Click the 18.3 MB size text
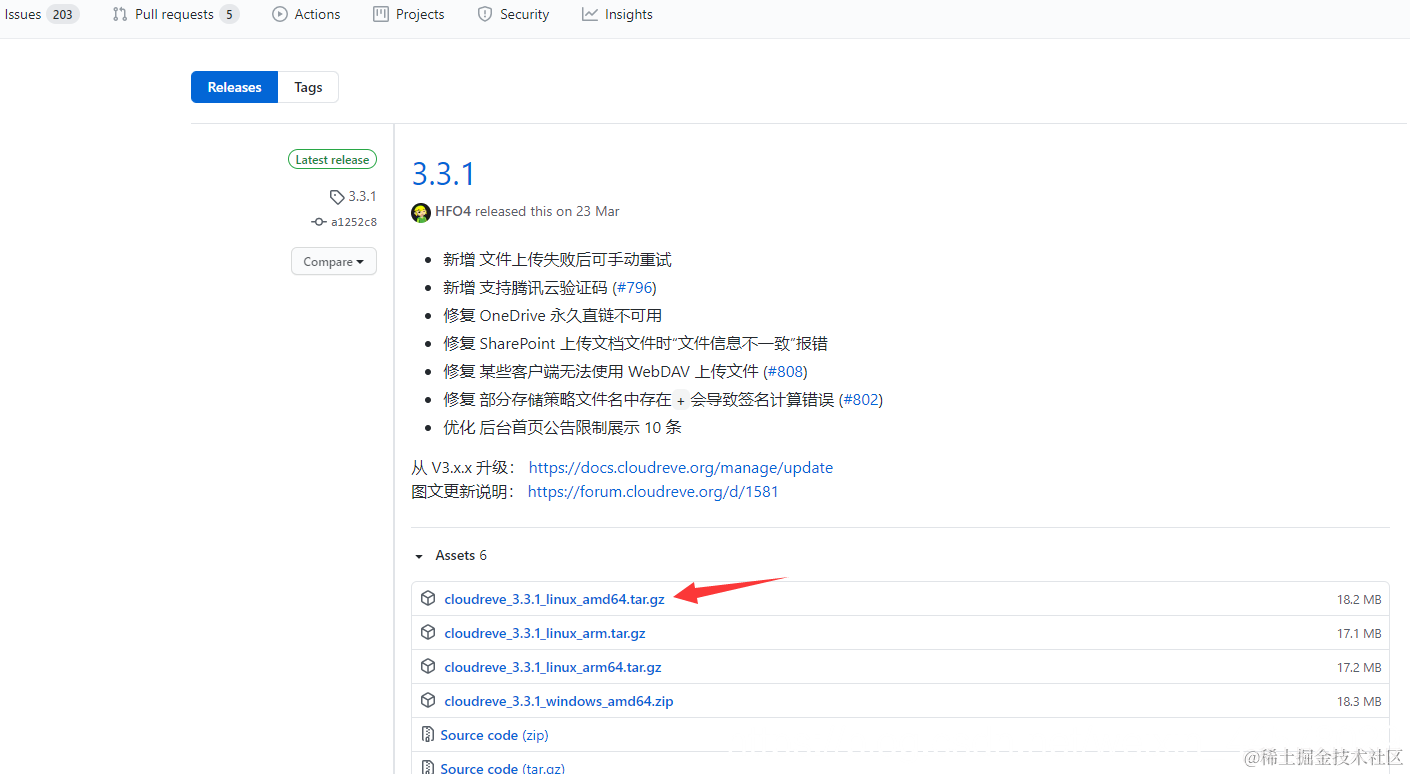This screenshot has height=774, width=1410. tap(1359, 701)
